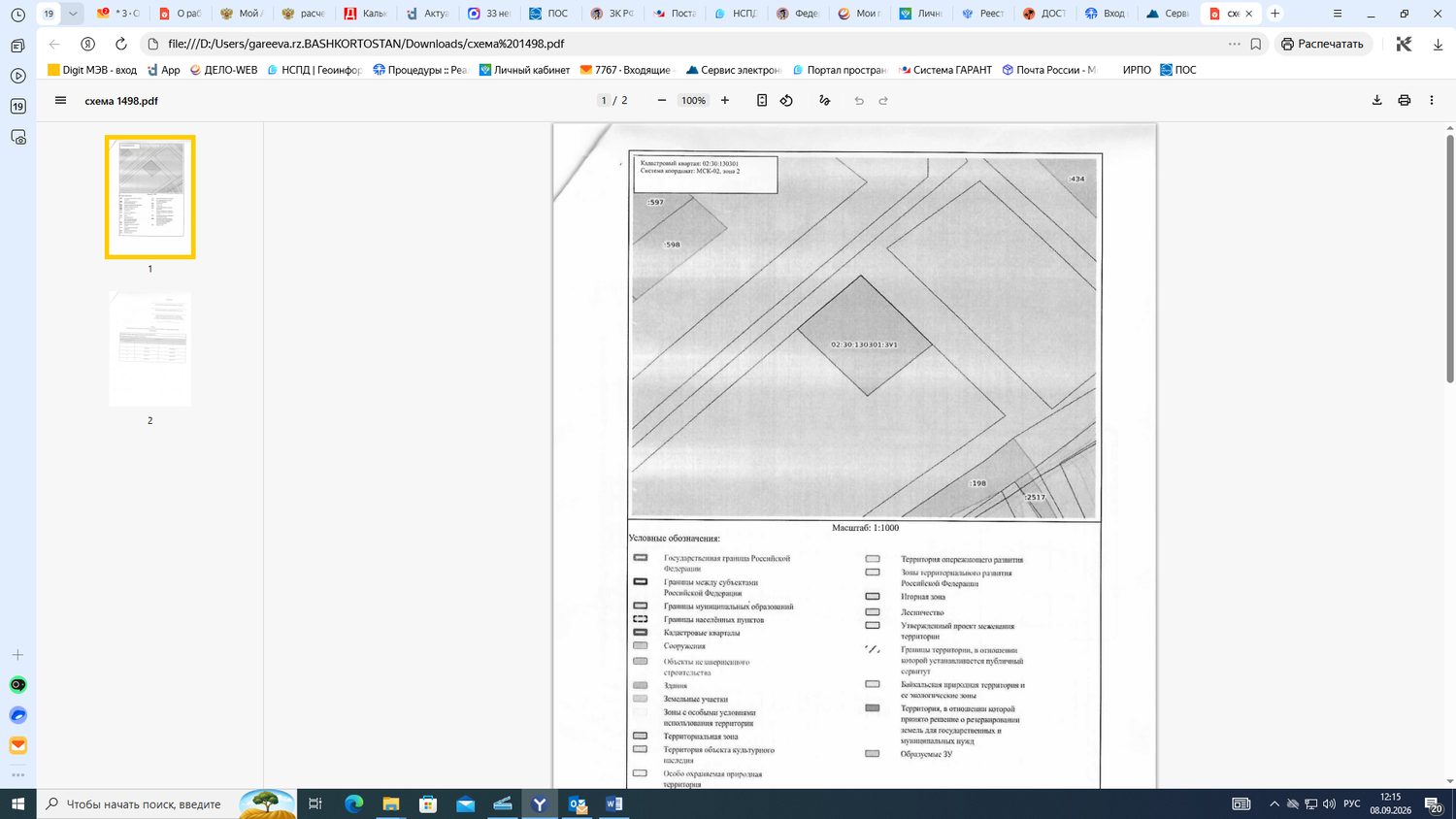
Task: Open the video player icon in sidebar
Action: coord(17,76)
